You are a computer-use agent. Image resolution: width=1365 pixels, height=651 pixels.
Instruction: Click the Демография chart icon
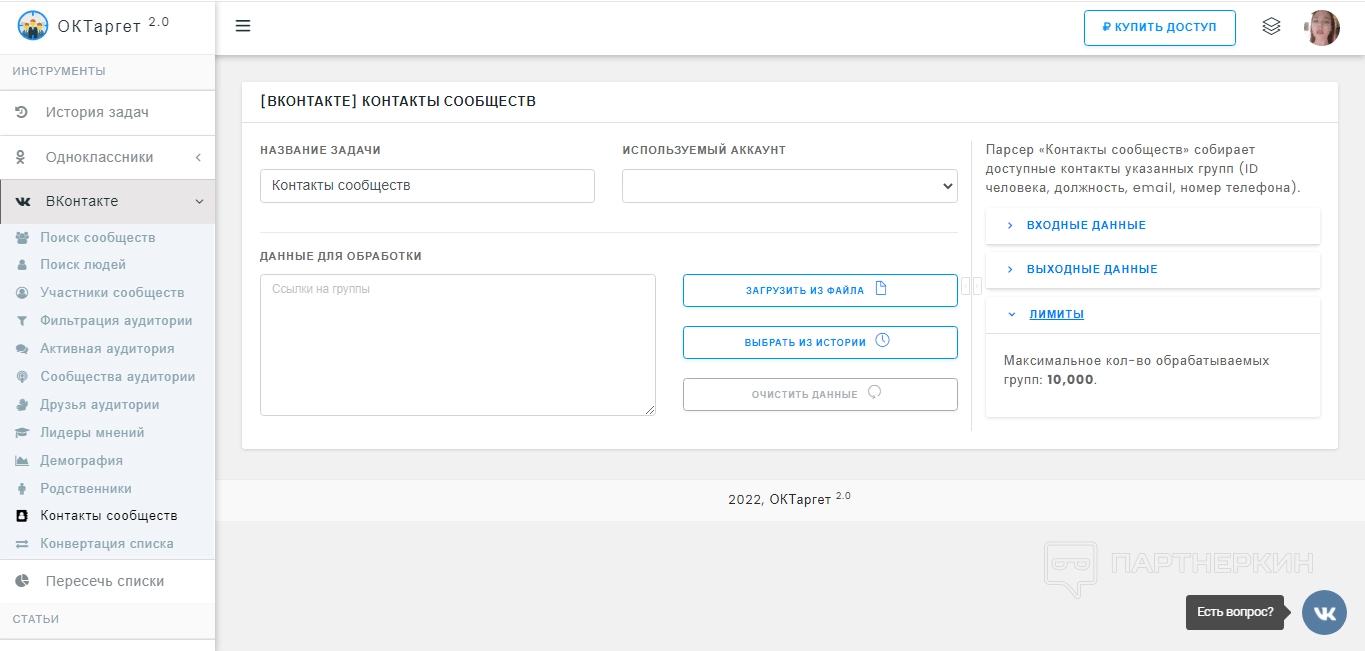(x=21, y=461)
